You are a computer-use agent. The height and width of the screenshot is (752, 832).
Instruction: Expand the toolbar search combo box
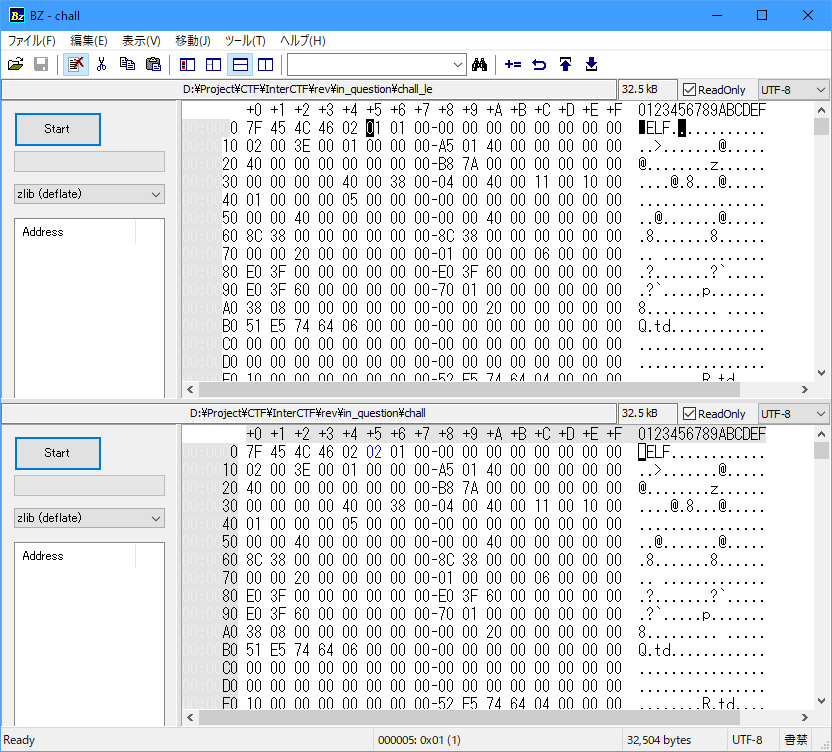tap(457, 65)
